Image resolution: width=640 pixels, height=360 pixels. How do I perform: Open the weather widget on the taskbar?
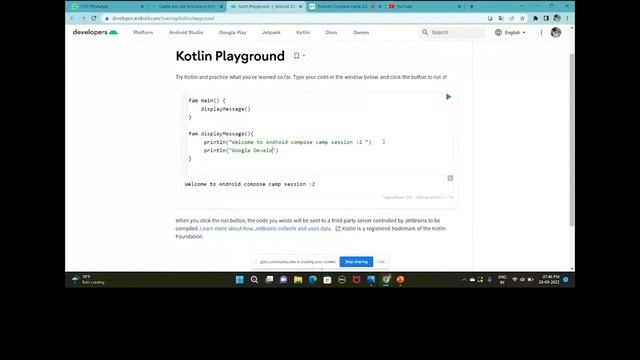[x=88, y=280]
